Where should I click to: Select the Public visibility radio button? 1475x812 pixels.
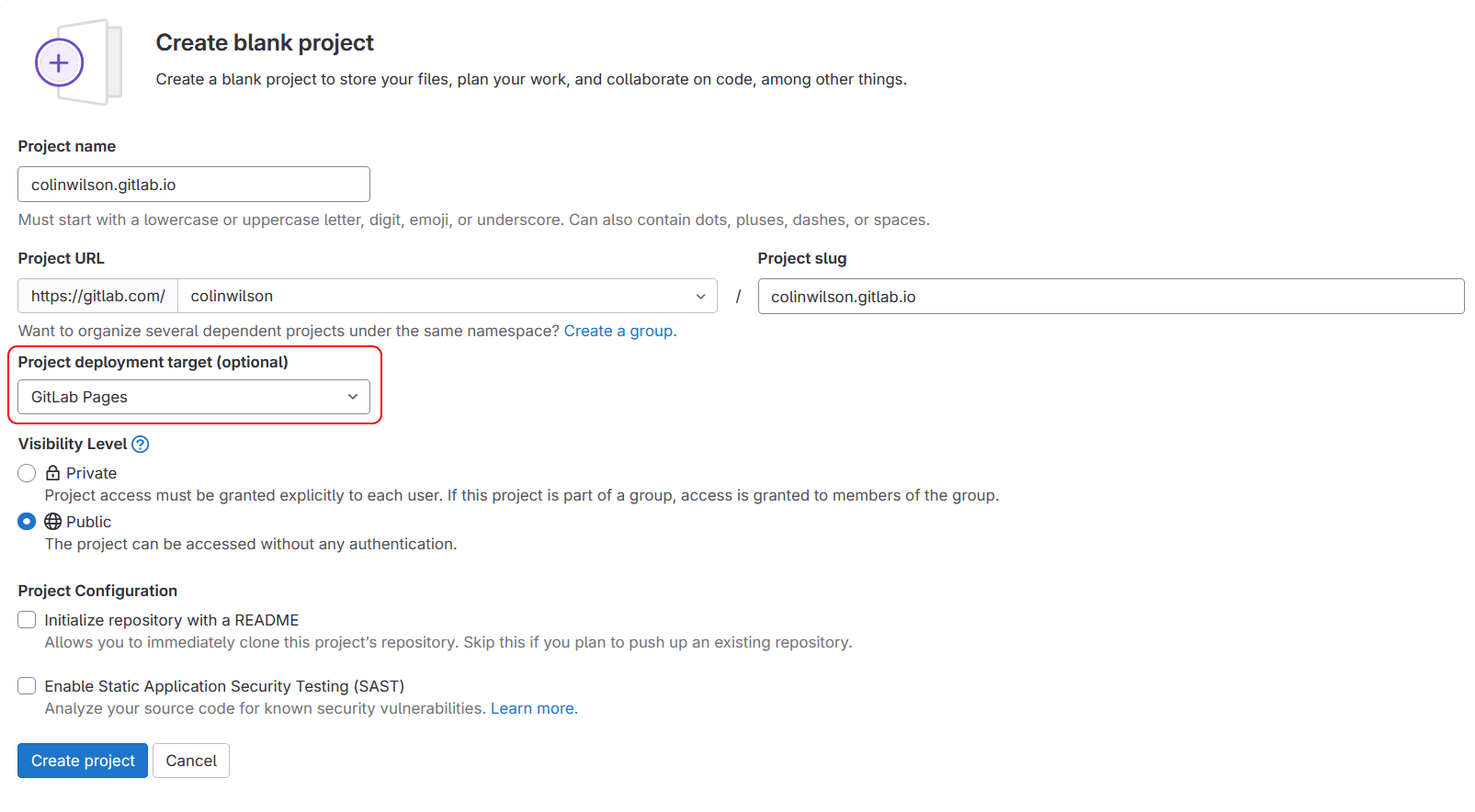27,522
